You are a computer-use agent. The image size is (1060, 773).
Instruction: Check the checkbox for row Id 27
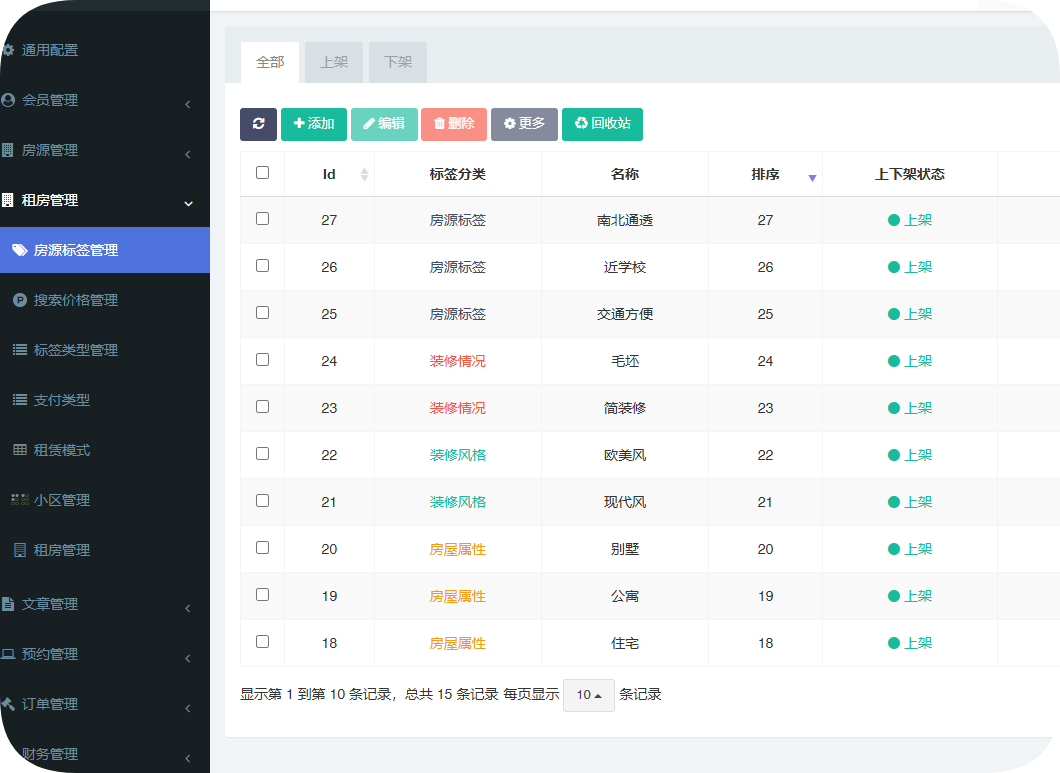coord(262,219)
